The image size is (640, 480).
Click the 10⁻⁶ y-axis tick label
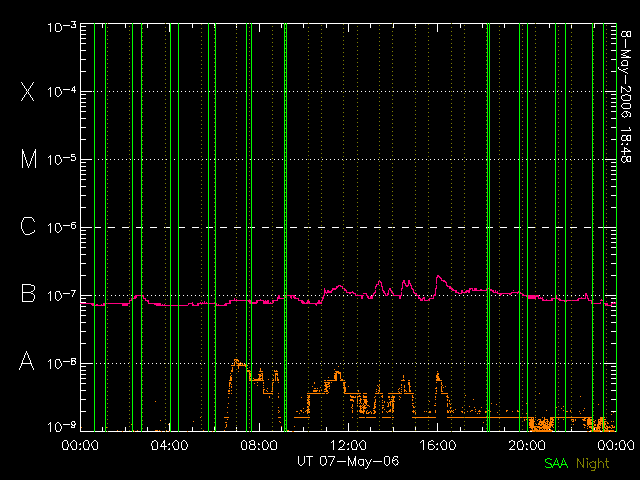tap(62, 227)
